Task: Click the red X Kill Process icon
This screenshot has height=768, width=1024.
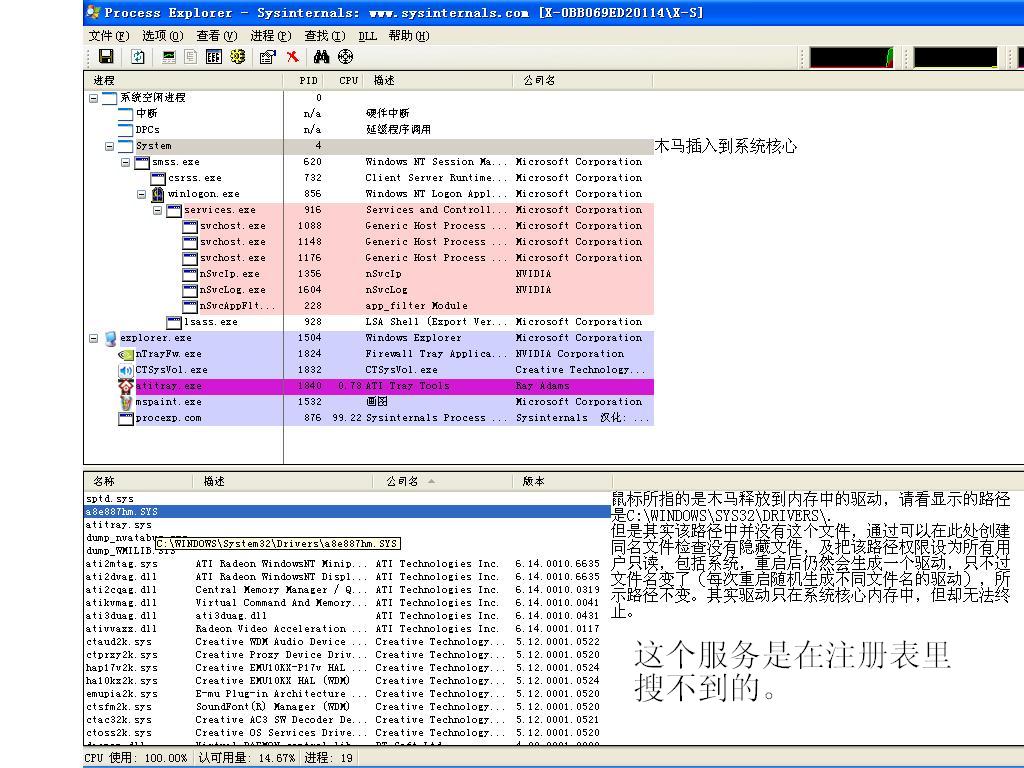Action: pyautogui.click(x=293, y=57)
